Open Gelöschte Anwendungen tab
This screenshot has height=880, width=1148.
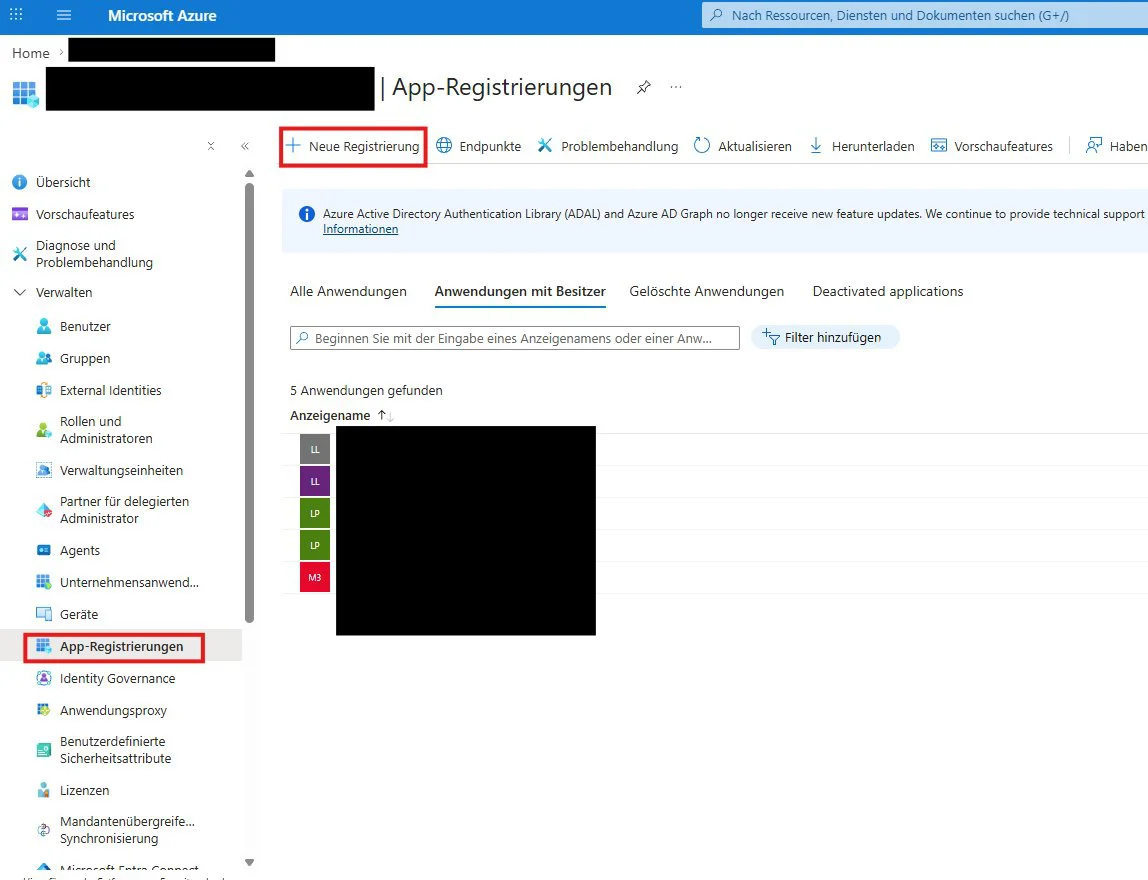point(707,291)
